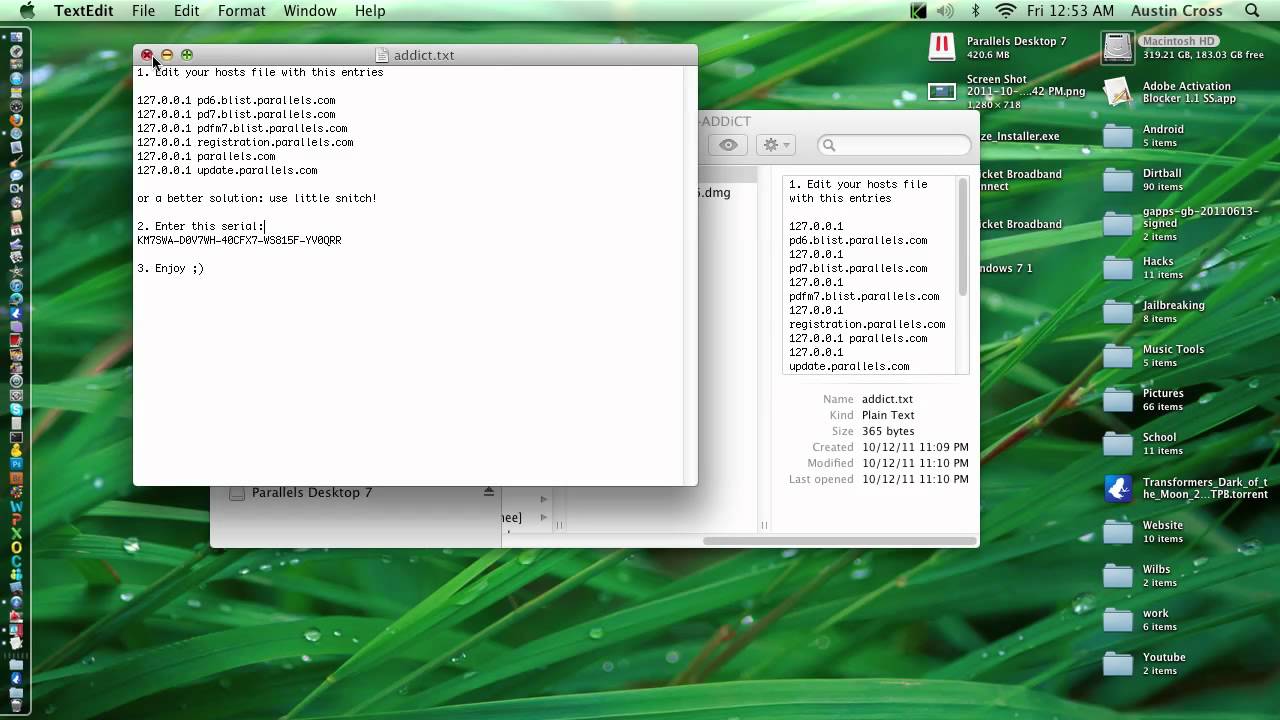Screen dimensions: 1280x720
Task: Click the Created date 10/12/11 11:09 PM
Action: [915, 447]
